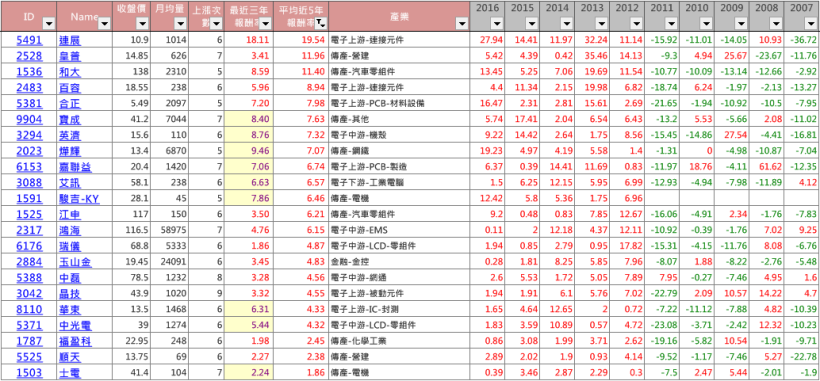The width and height of the screenshot is (820, 381).
Task: Select the 電子下游-工業電腦 industry cell
Action: (399, 183)
